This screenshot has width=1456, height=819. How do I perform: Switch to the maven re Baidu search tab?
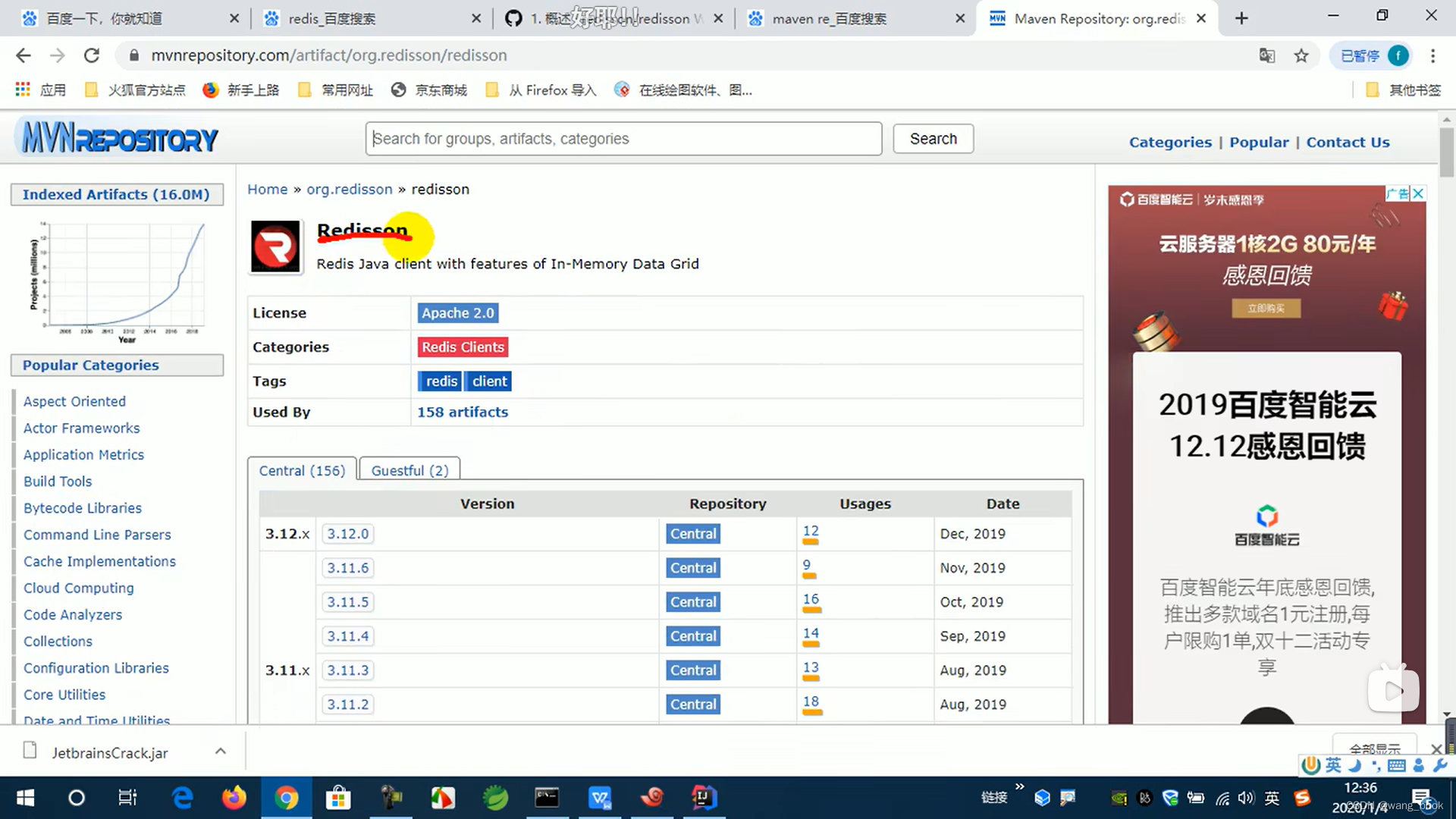[855, 18]
